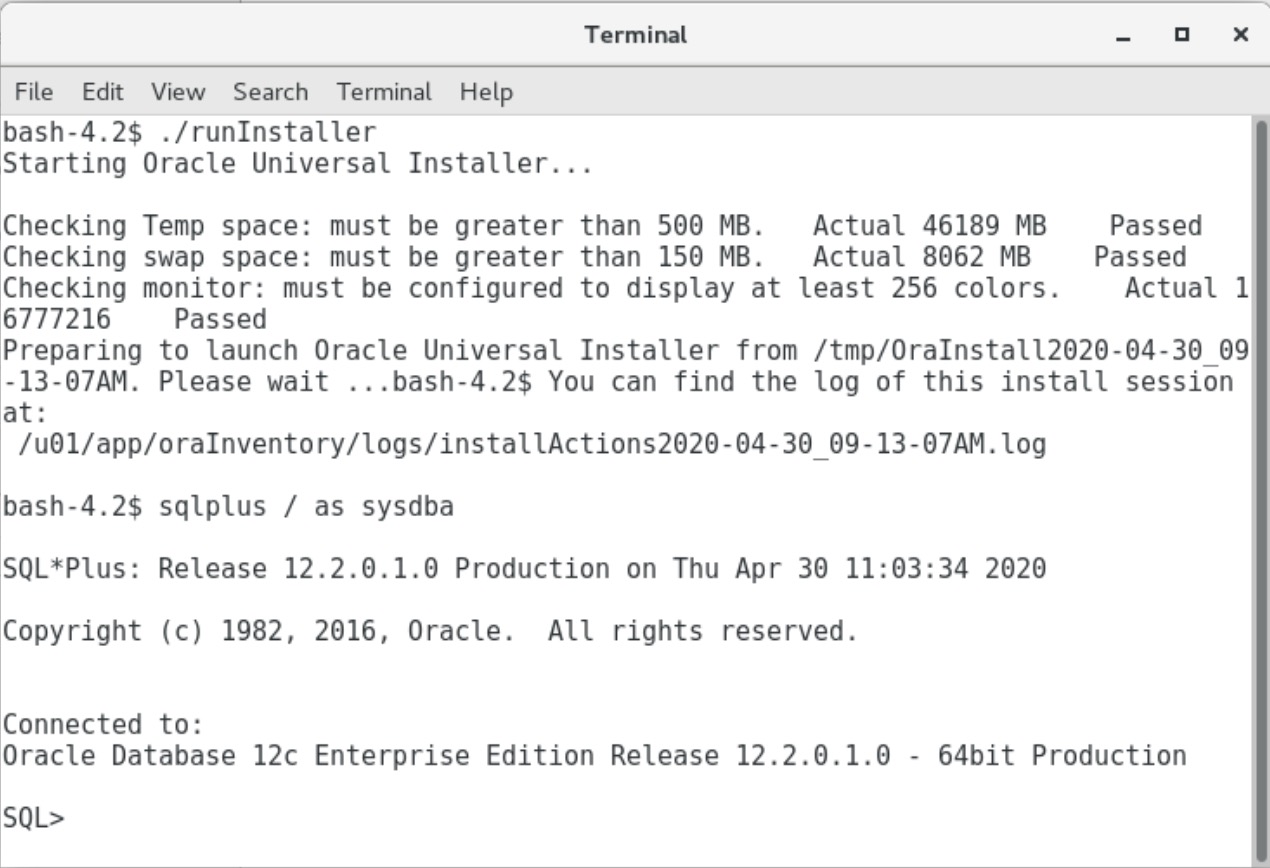Image resolution: width=1270 pixels, height=868 pixels.
Task: Click the SQL> prompt line
Action: [x=33, y=817]
